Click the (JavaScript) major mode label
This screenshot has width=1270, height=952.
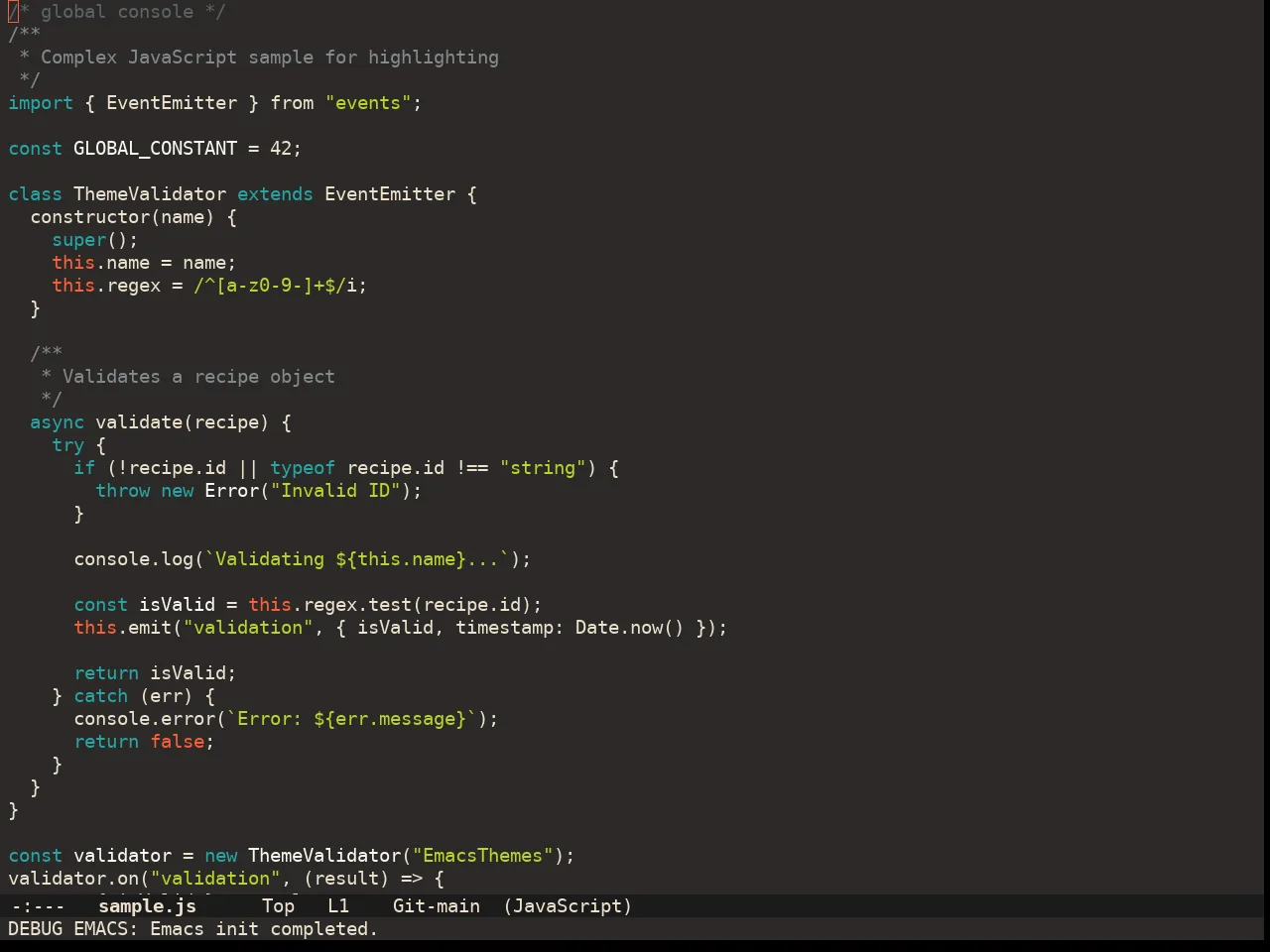pyautogui.click(x=568, y=905)
